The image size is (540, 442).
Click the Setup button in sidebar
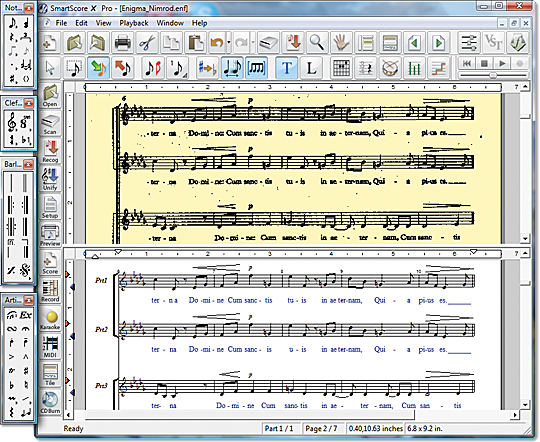point(50,207)
